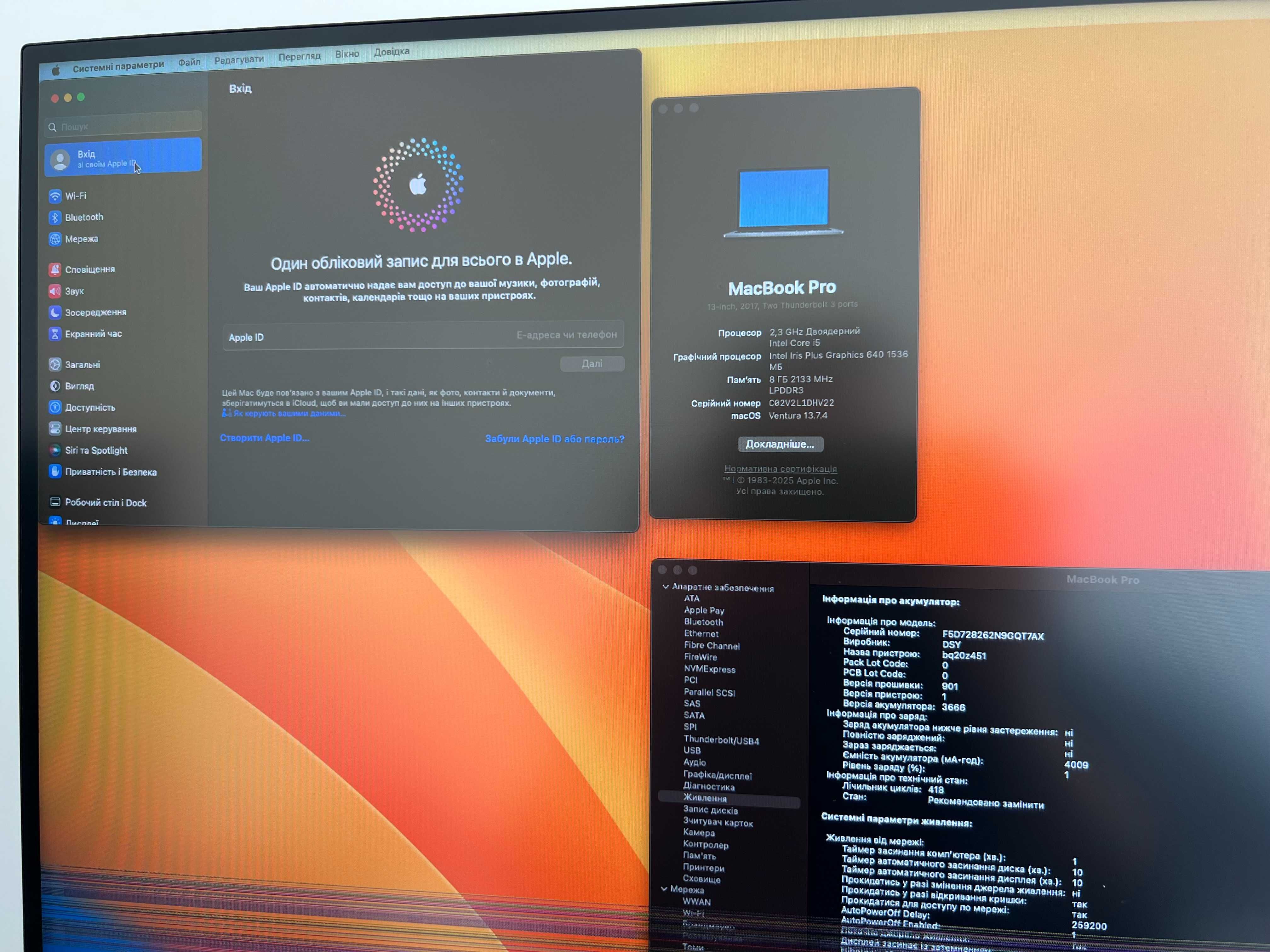Click battery serial F5D728262N9GQT7AX value

993,636
